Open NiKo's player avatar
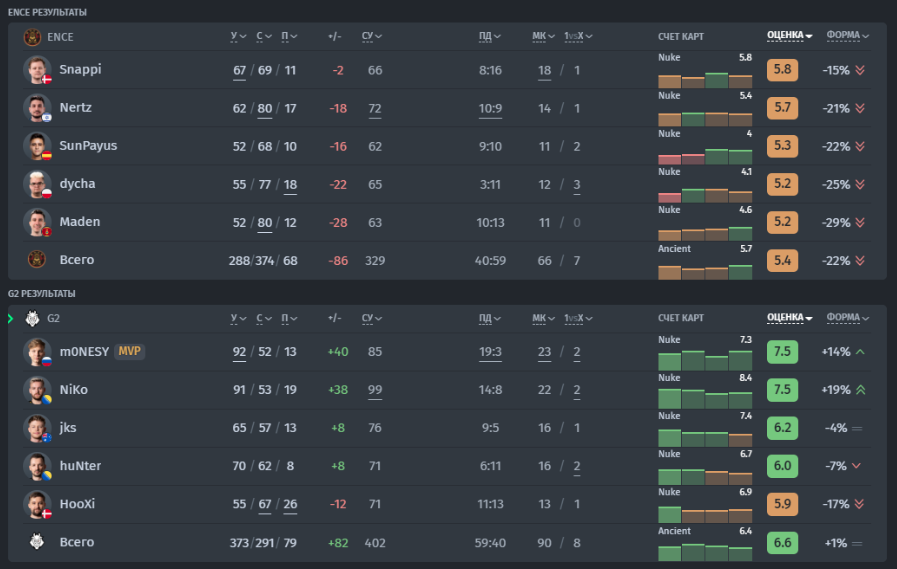 [37, 389]
